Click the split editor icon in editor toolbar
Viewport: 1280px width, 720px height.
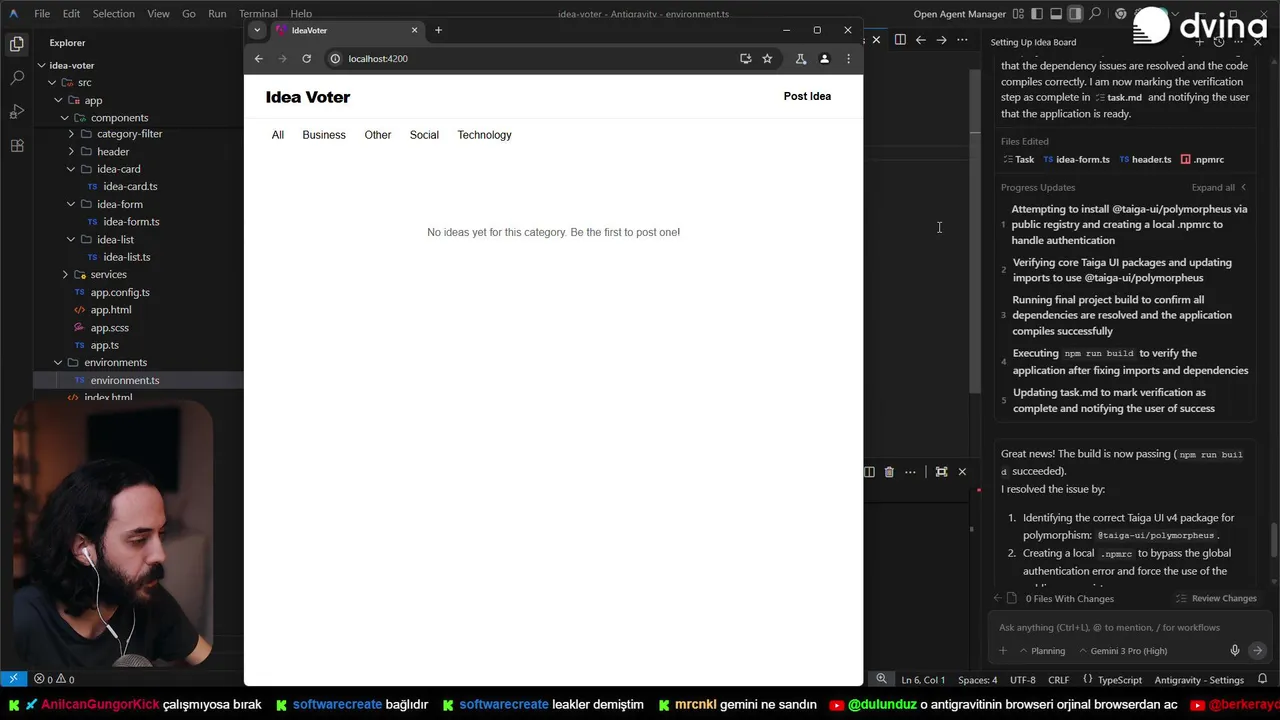point(900,40)
